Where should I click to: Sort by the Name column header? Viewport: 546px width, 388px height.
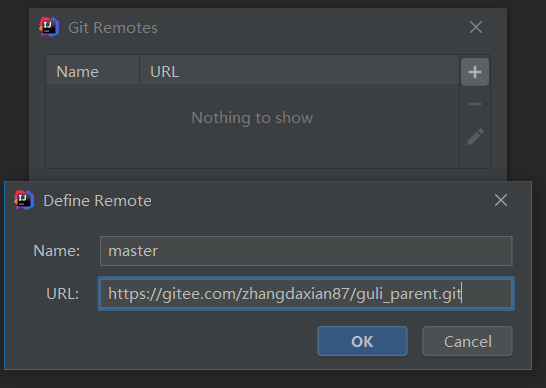pos(93,72)
